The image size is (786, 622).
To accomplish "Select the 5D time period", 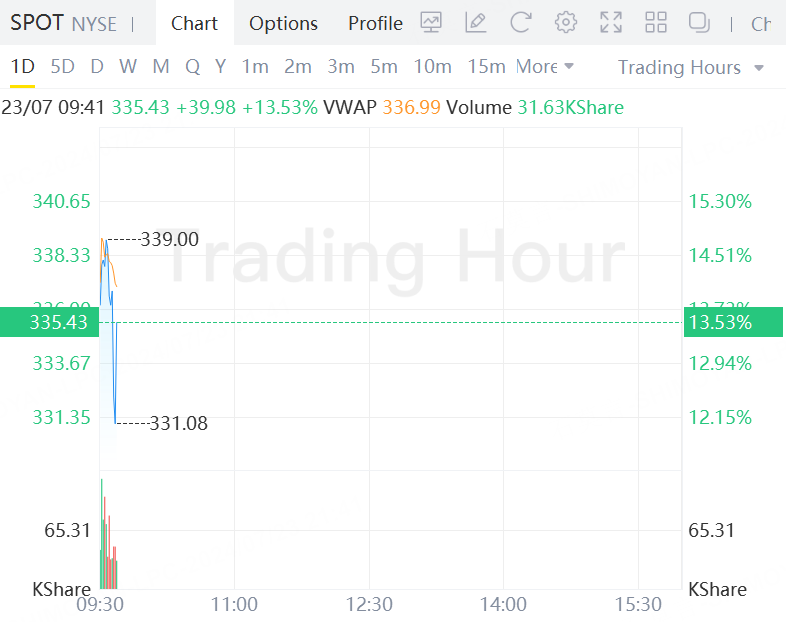I will click(x=63, y=66).
